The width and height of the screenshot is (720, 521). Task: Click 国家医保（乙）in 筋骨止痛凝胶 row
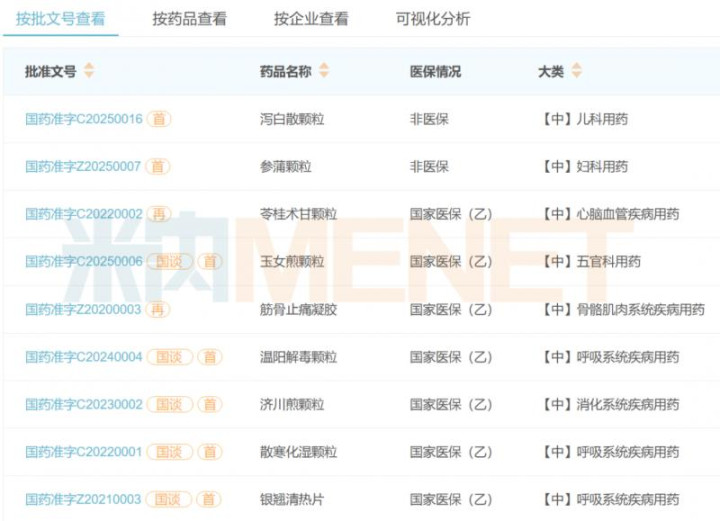point(451,309)
